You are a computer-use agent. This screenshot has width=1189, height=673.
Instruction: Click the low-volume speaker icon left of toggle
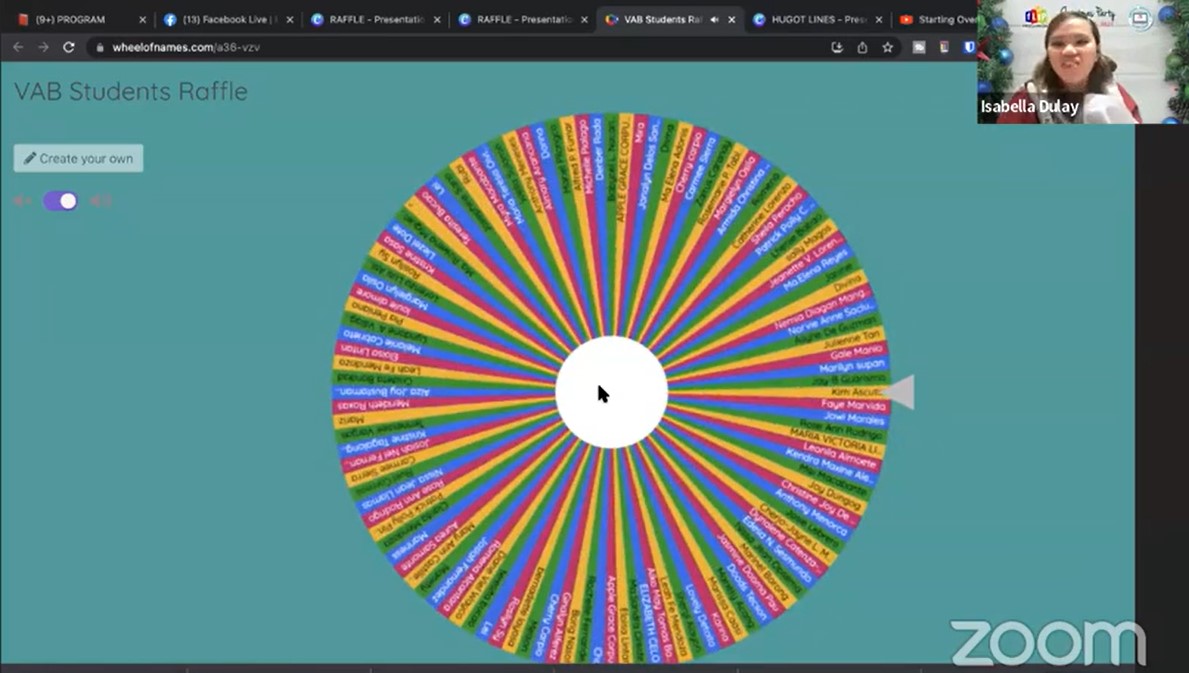(23, 201)
